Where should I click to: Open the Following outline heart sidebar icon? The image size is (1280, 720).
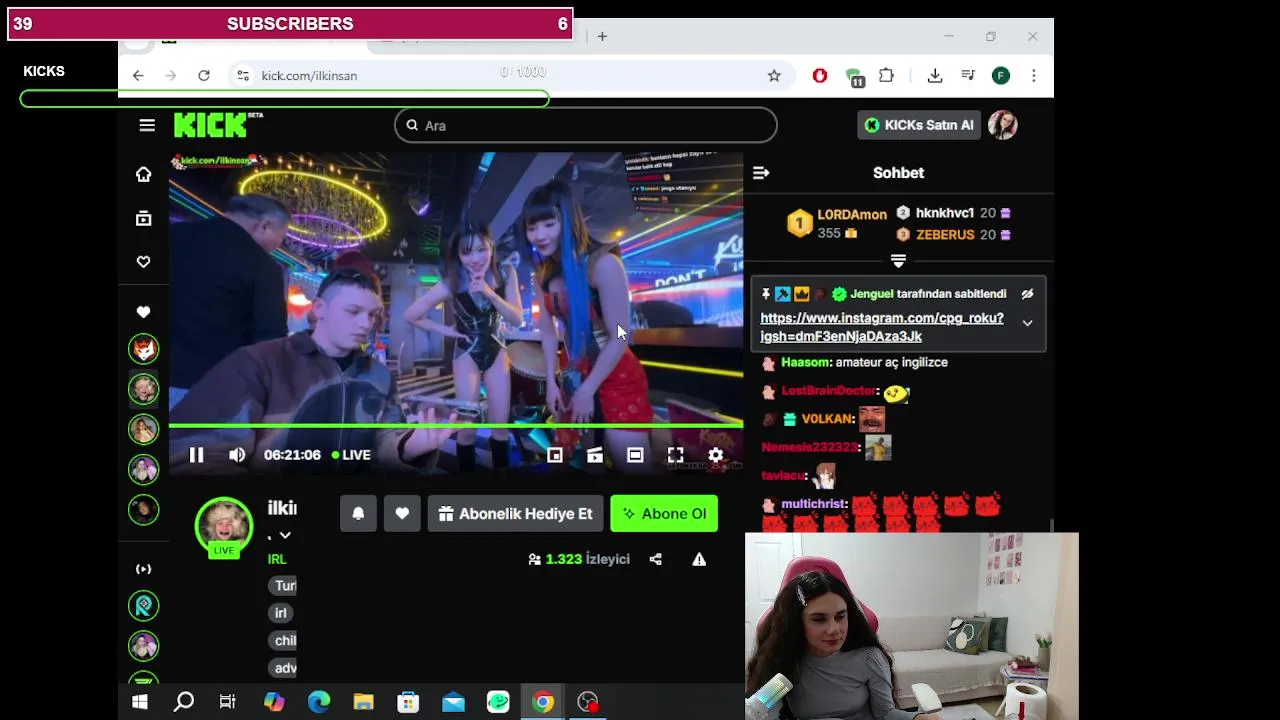click(x=144, y=262)
